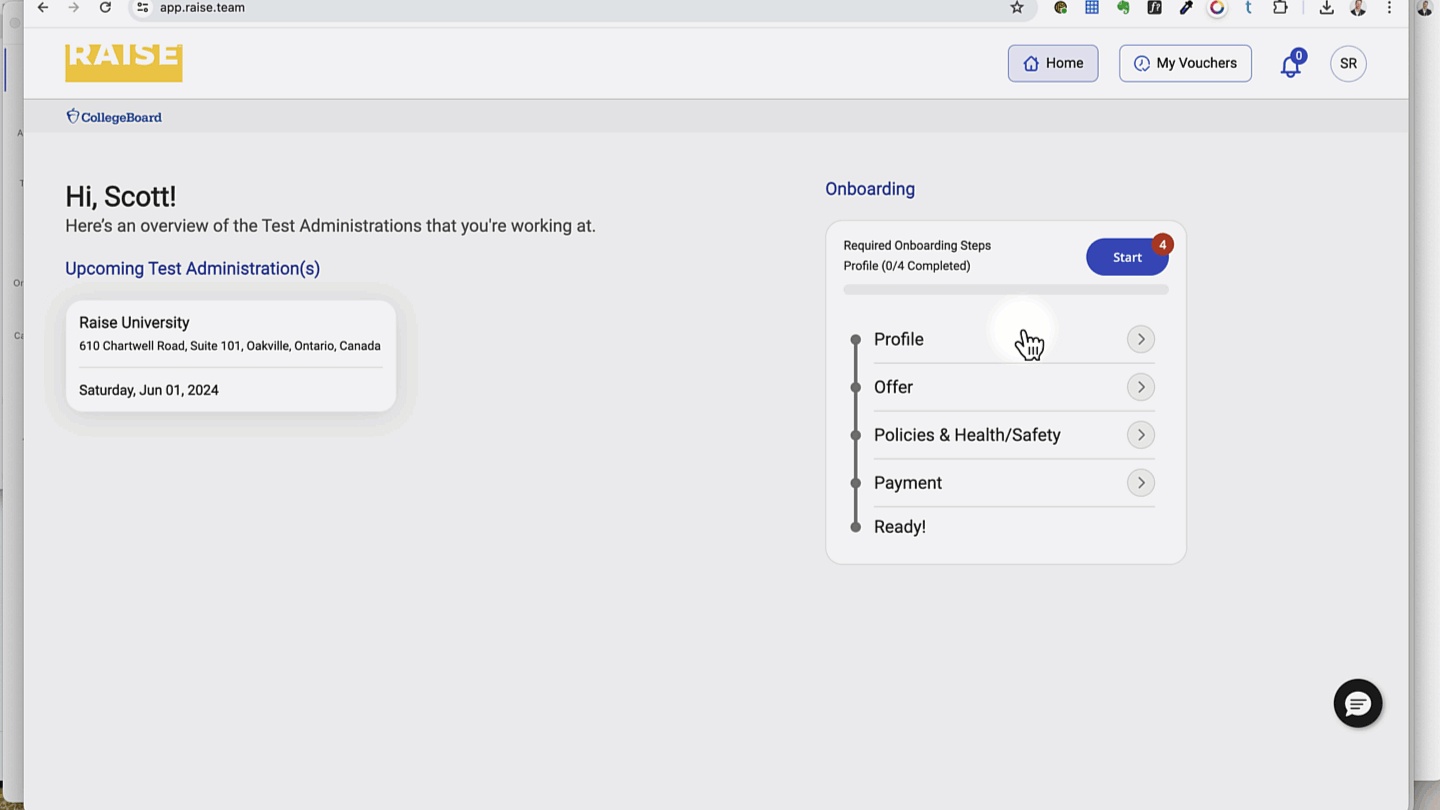Viewport: 1440px width, 810px height.
Task: Open the Raise University test administration card
Action: pos(230,356)
